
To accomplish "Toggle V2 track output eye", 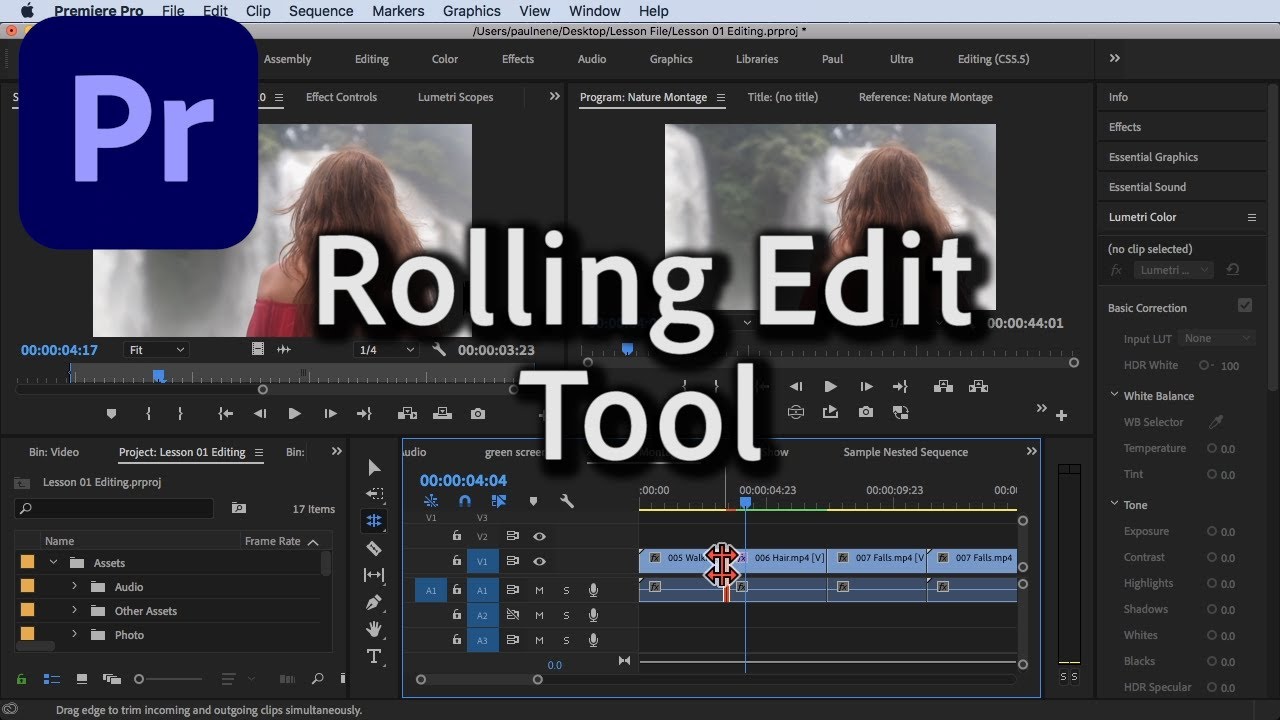I will (x=539, y=536).
